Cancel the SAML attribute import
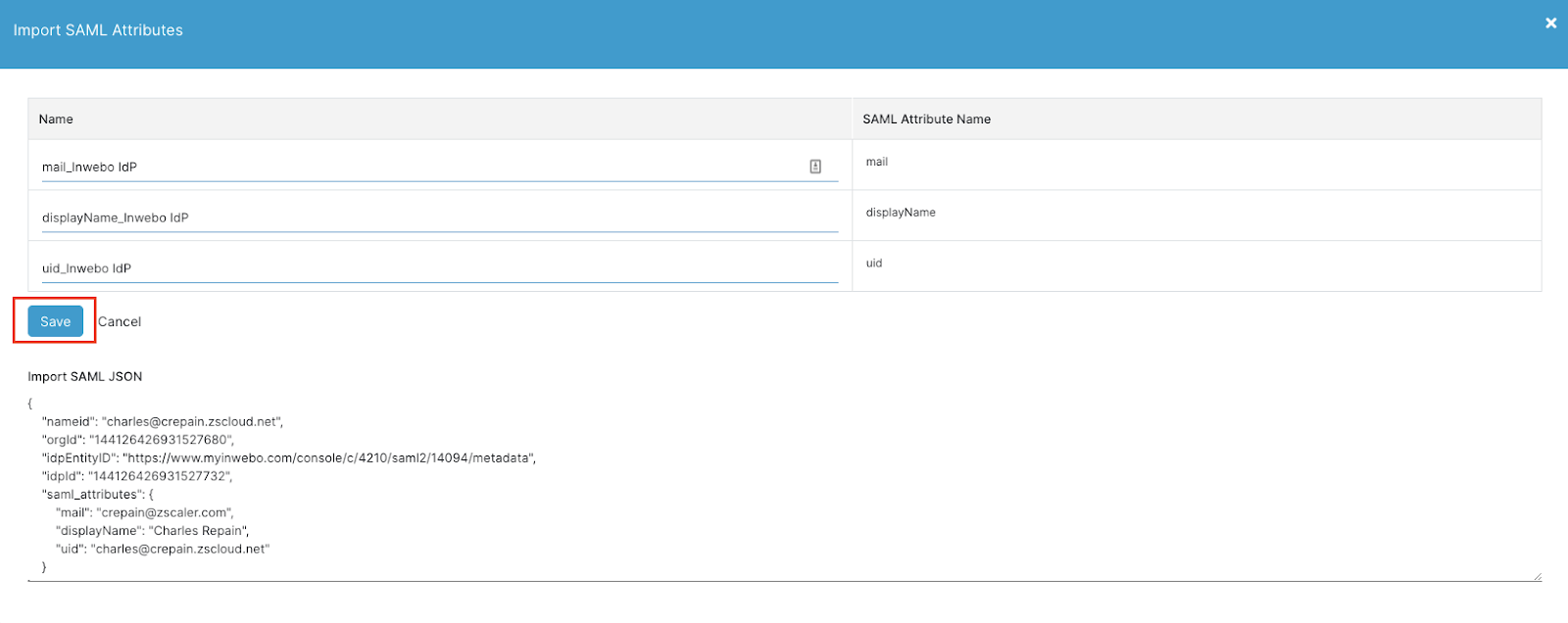1568x623 pixels. (120, 322)
